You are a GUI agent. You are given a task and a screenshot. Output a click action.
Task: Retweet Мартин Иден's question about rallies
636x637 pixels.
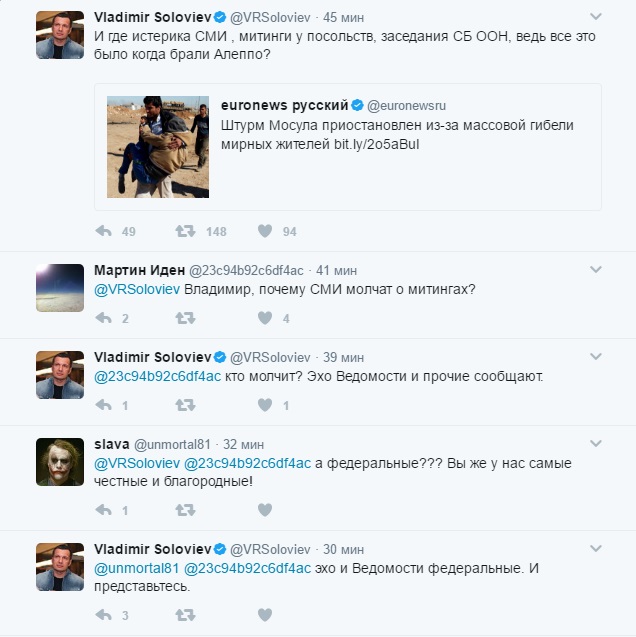185,318
